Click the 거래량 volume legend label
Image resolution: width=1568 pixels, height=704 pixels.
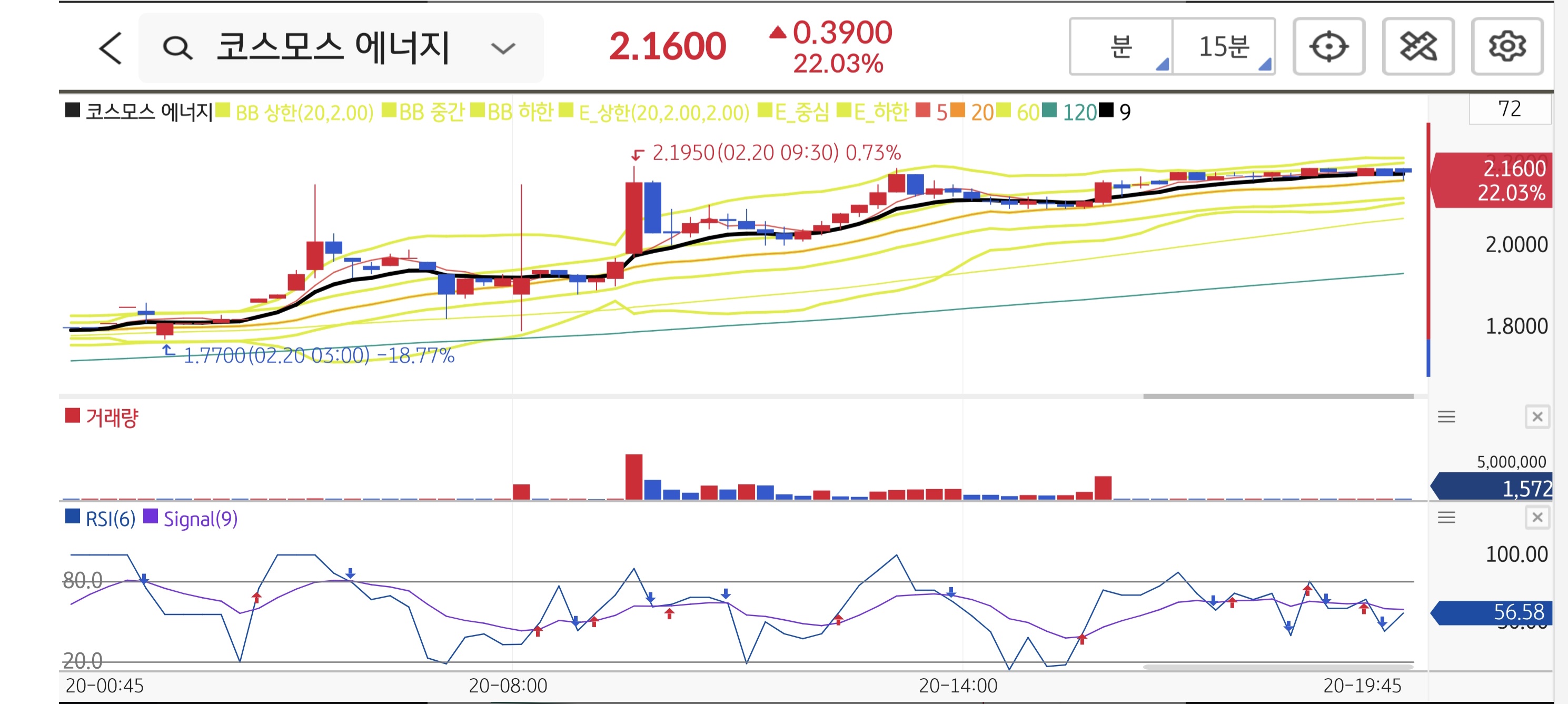(112, 418)
